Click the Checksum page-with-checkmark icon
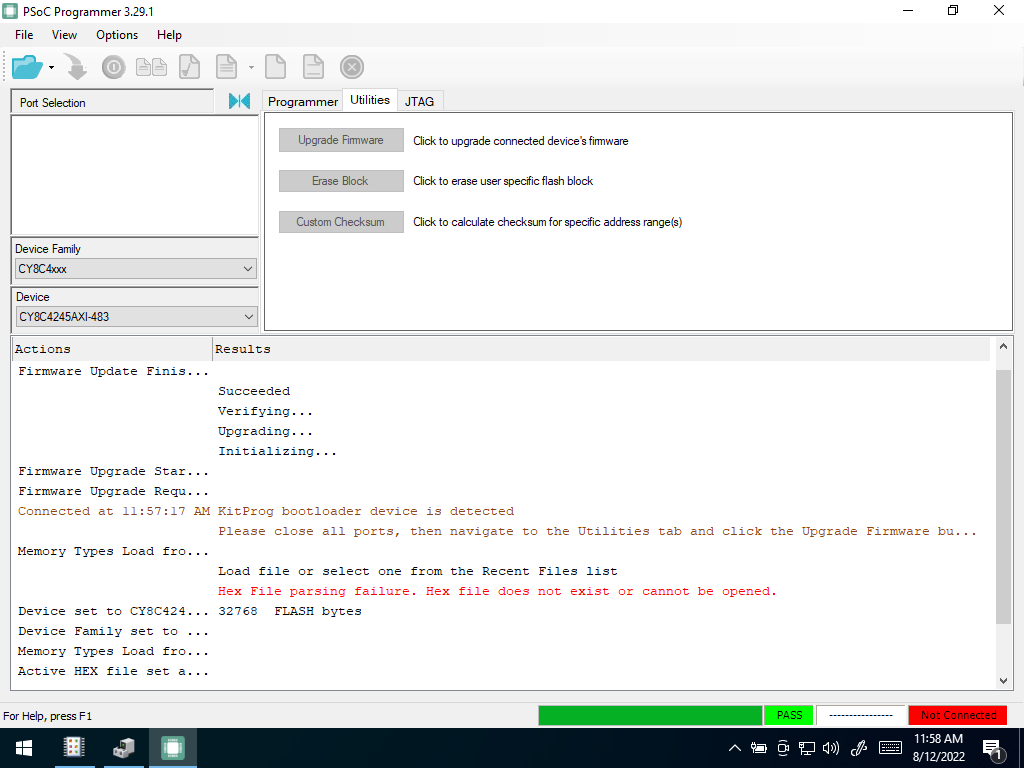This screenshot has height=768, width=1024. [189, 67]
